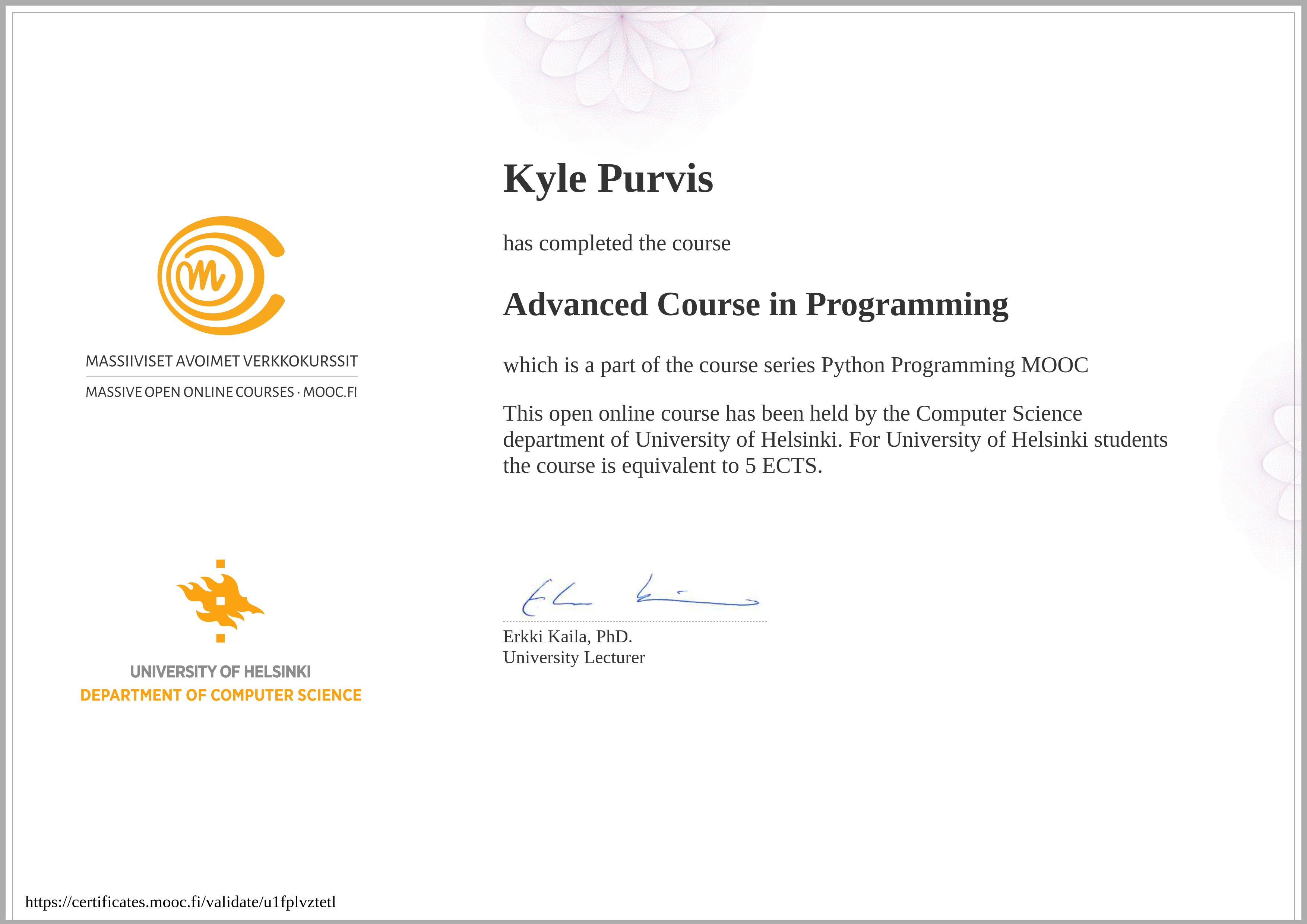The width and height of the screenshot is (1307, 924).
Task: Open the certificate validation URL
Action: (x=180, y=902)
